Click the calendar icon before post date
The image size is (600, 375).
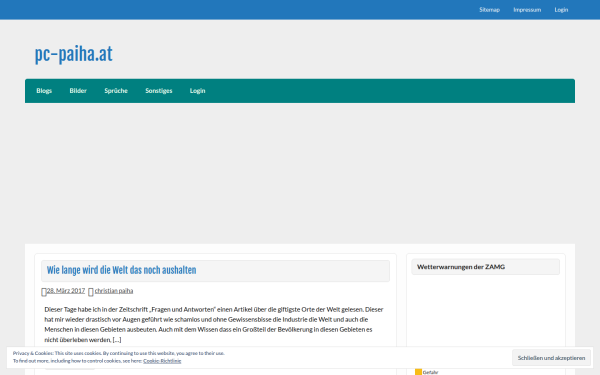(44, 292)
